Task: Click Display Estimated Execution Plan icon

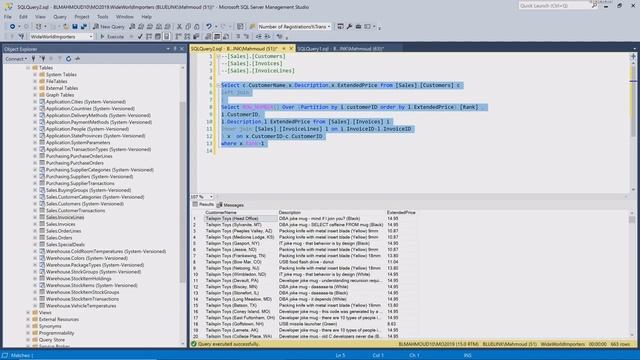Action: tap(149, 36)
